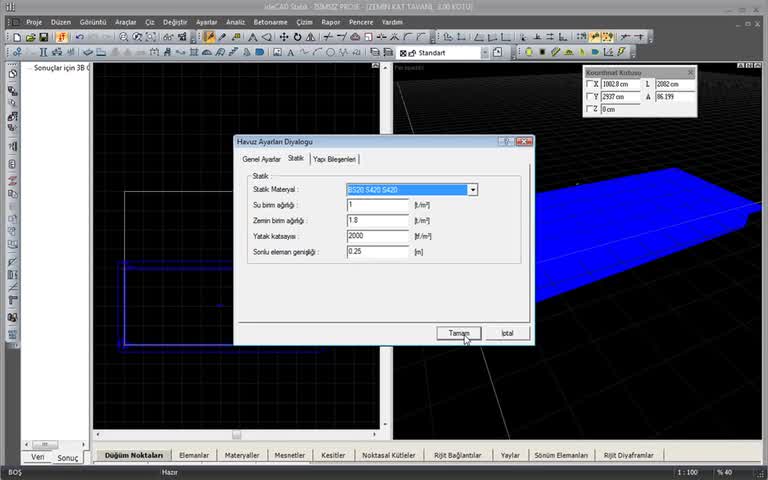Click the horizontal scrollbar under 2D view
Screen dimensions: 768x480
237,434
